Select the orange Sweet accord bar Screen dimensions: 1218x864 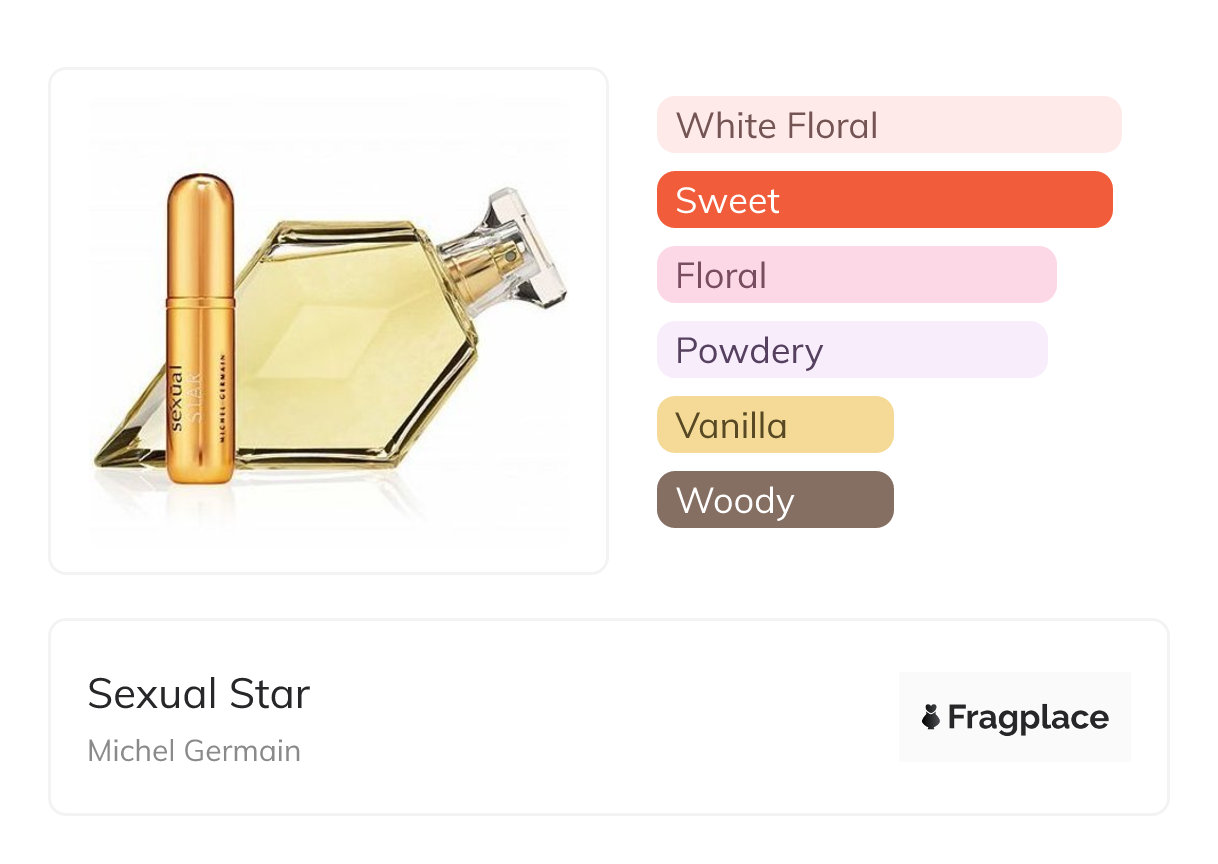click(884, 200)
